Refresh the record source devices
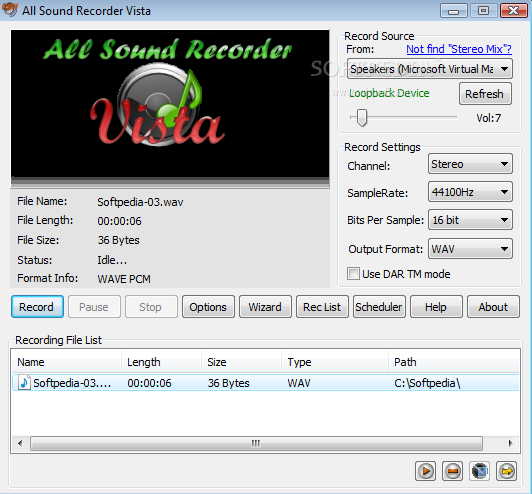This screenshot has width=532, height=494. (485, 94)
